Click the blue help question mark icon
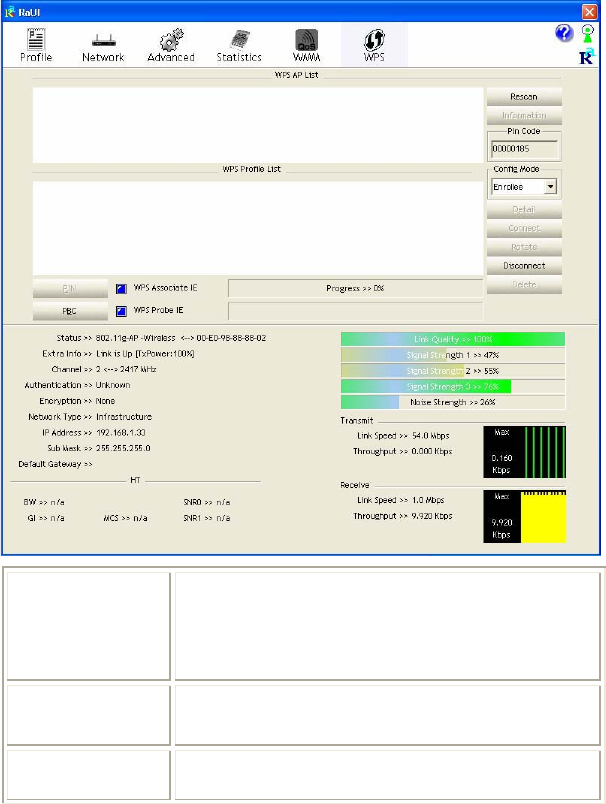 click(x=564, y=34)
